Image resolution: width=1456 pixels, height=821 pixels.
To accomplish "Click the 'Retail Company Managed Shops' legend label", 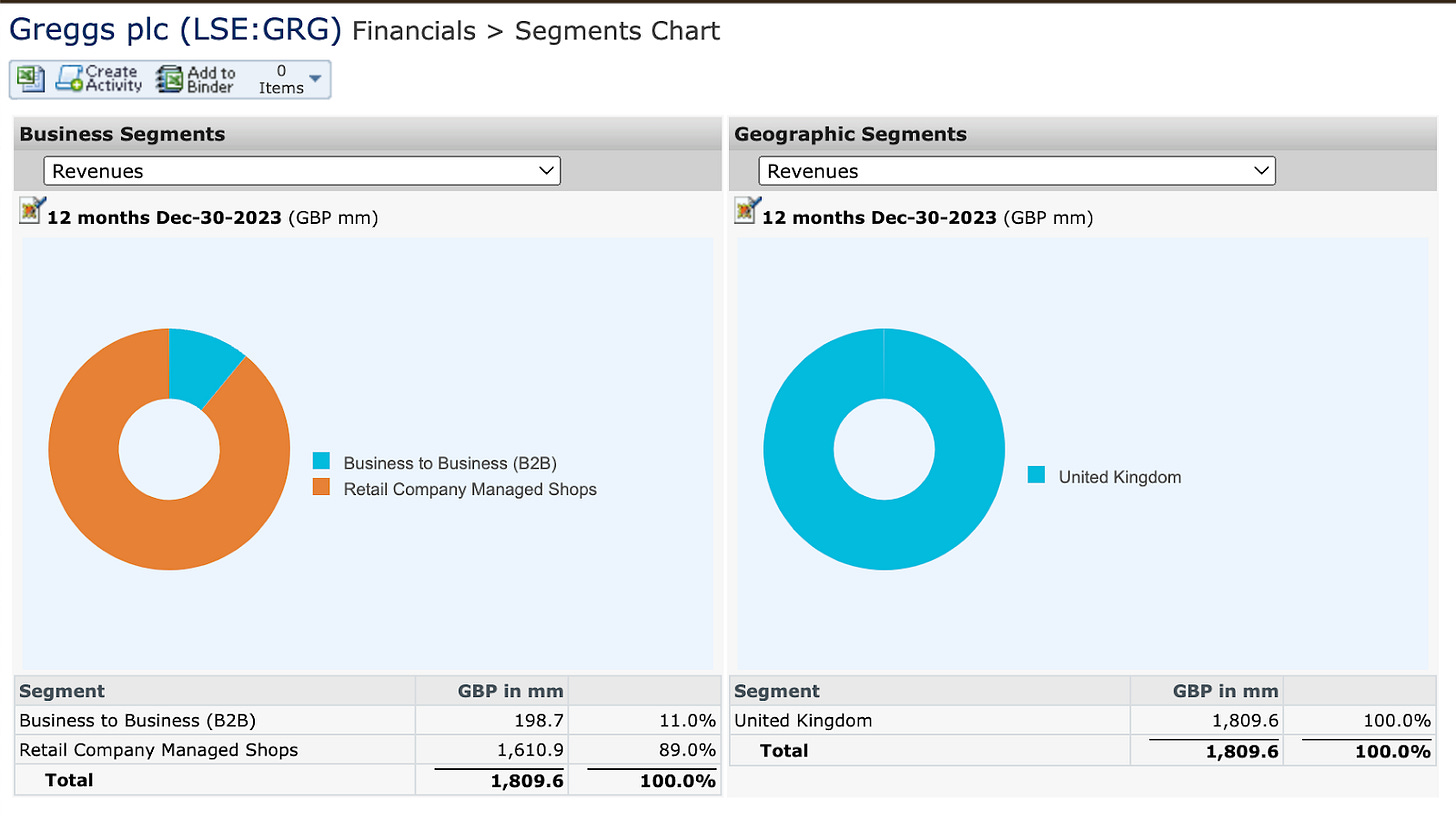I will [x=470, y=489].
